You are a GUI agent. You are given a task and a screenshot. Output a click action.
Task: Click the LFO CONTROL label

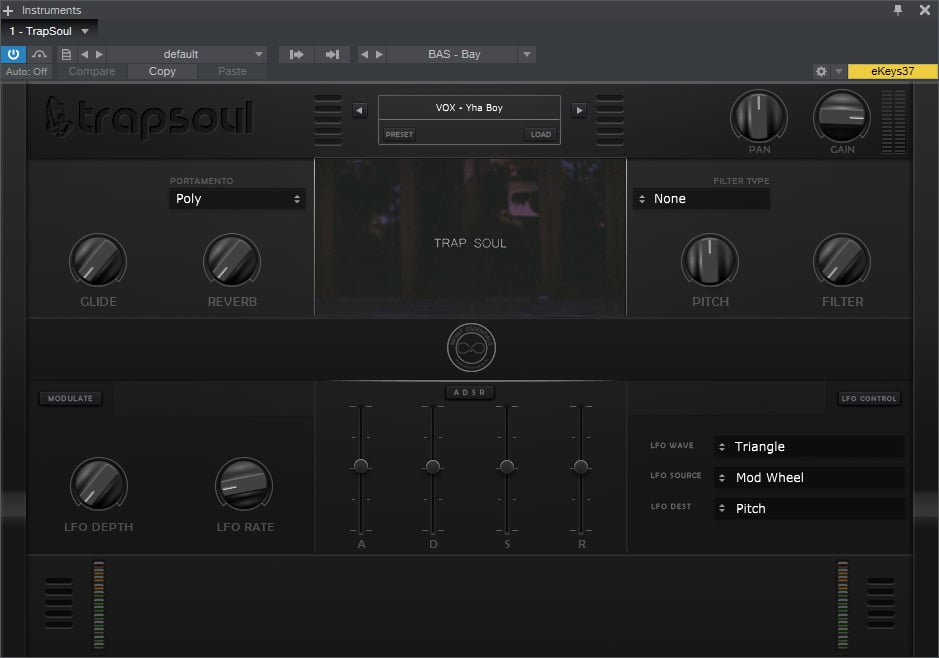(869, 398)
